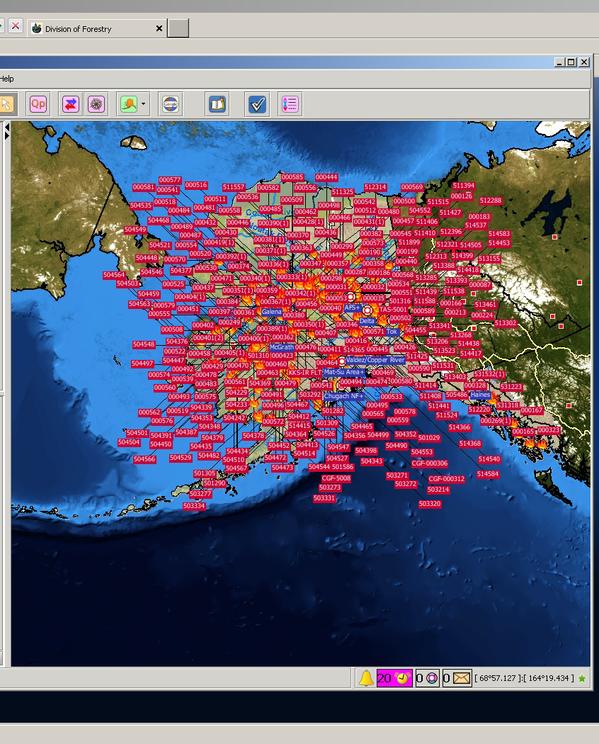Open the pink 20 alarm clock reminders
This screenshot has width=599, height=744.
coord(394,678)
